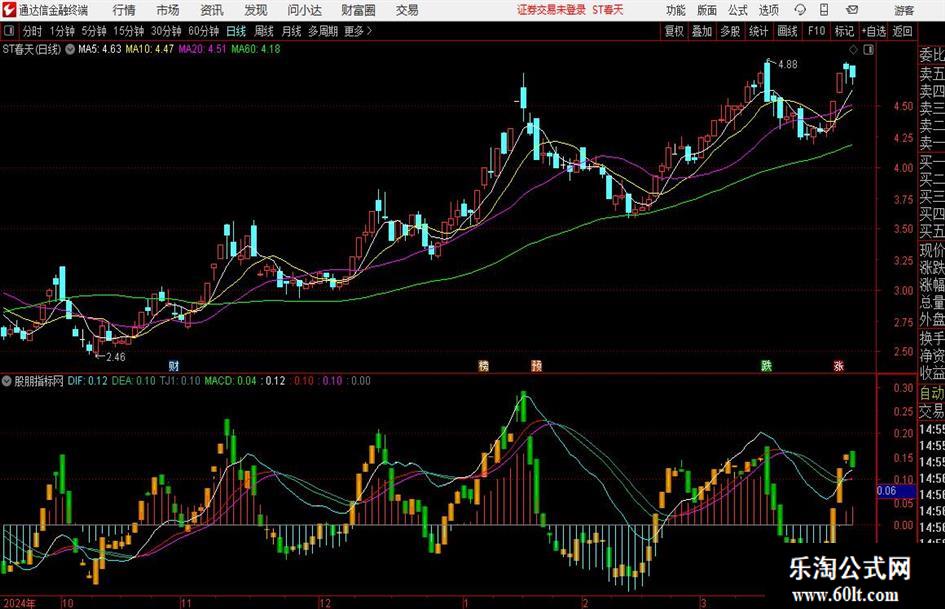Click the 证券交易未登录 login status link
Viewport: 945px width, 609px height.
551,10
